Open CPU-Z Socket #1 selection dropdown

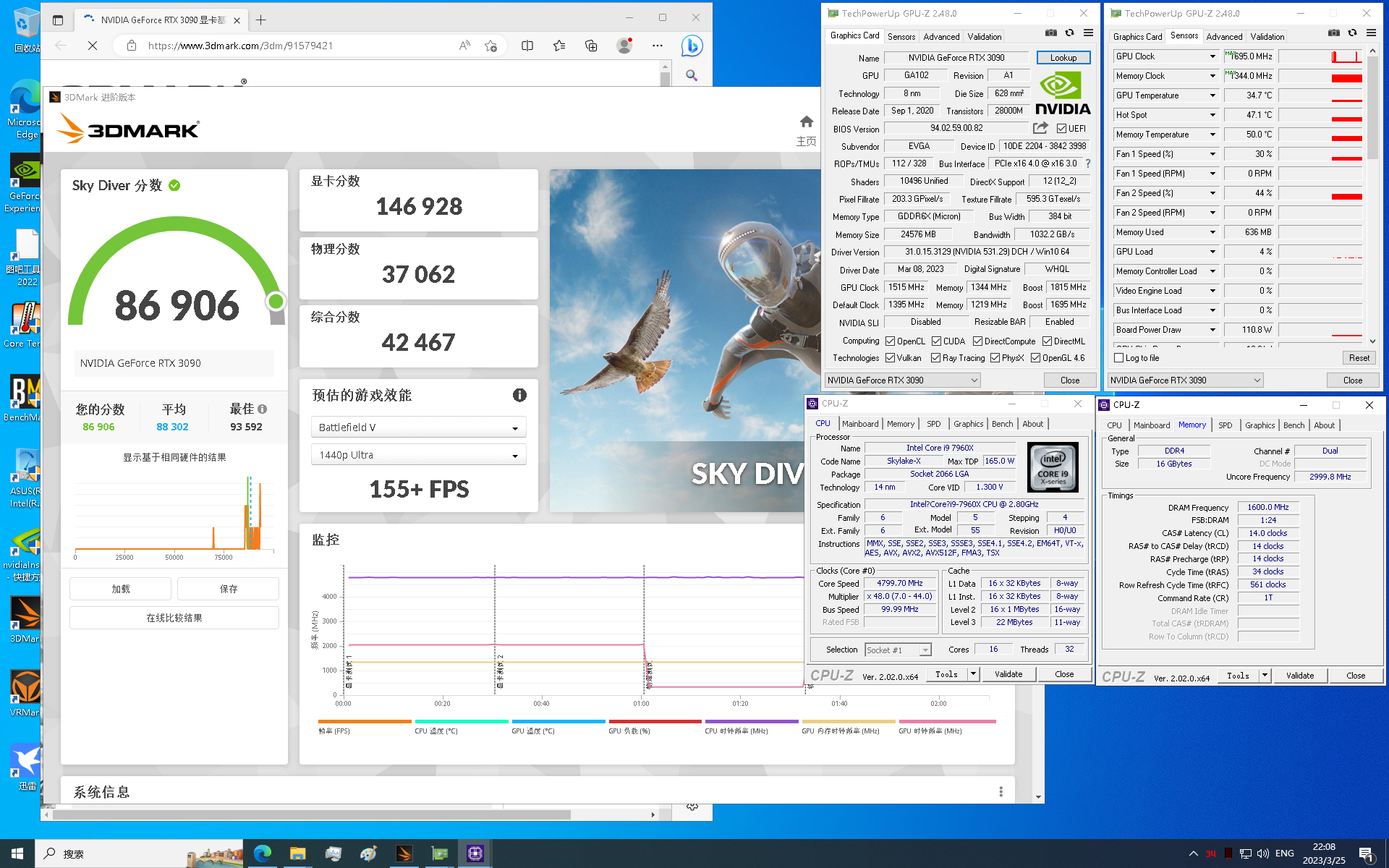[898, 650]
